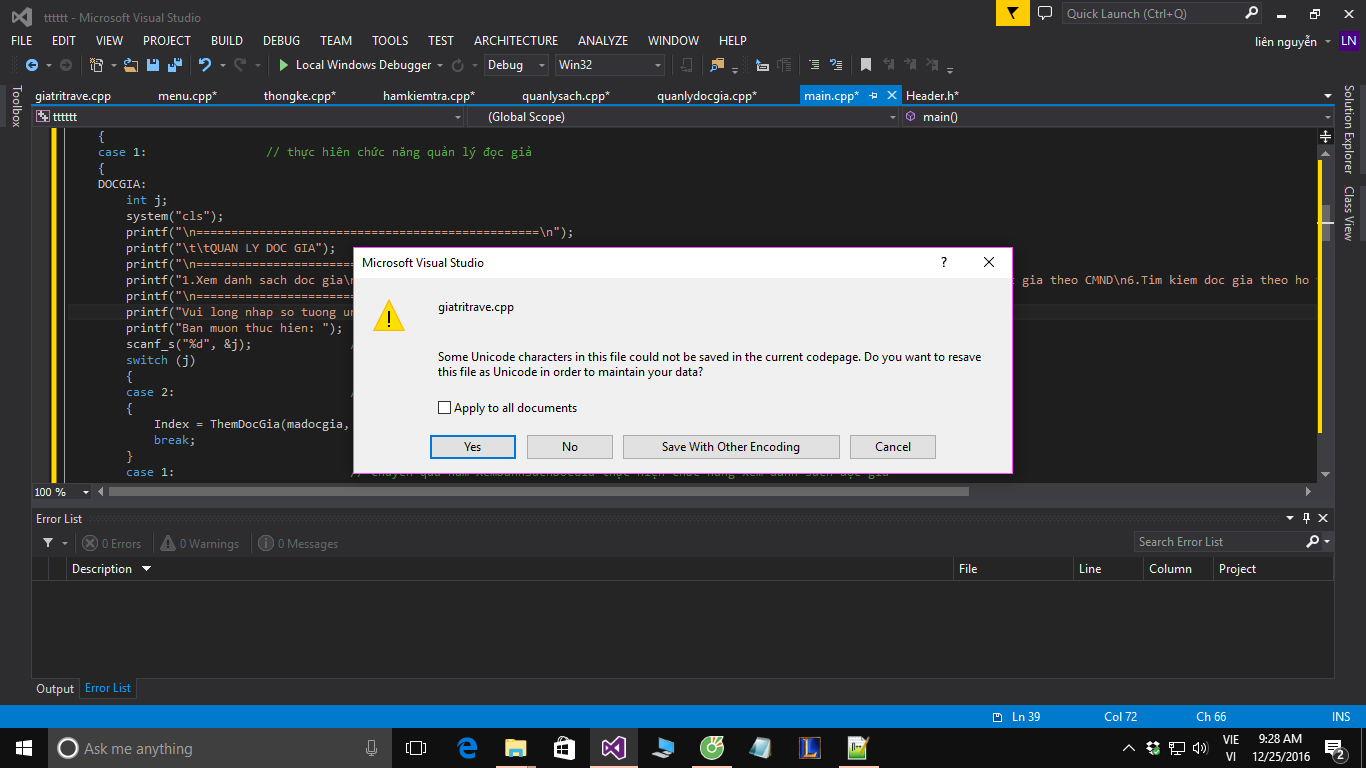Start the Local Windows Debugger

point(355,65)
